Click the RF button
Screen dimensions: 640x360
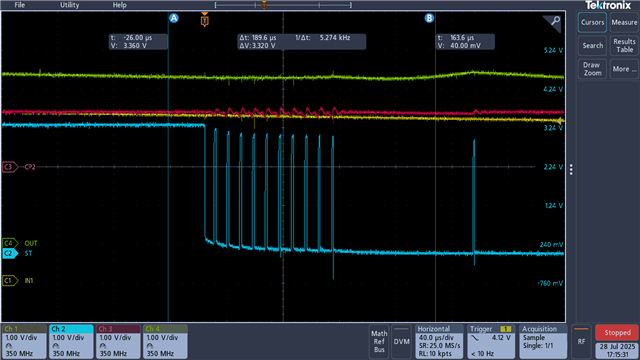click(x=581, y=342)
